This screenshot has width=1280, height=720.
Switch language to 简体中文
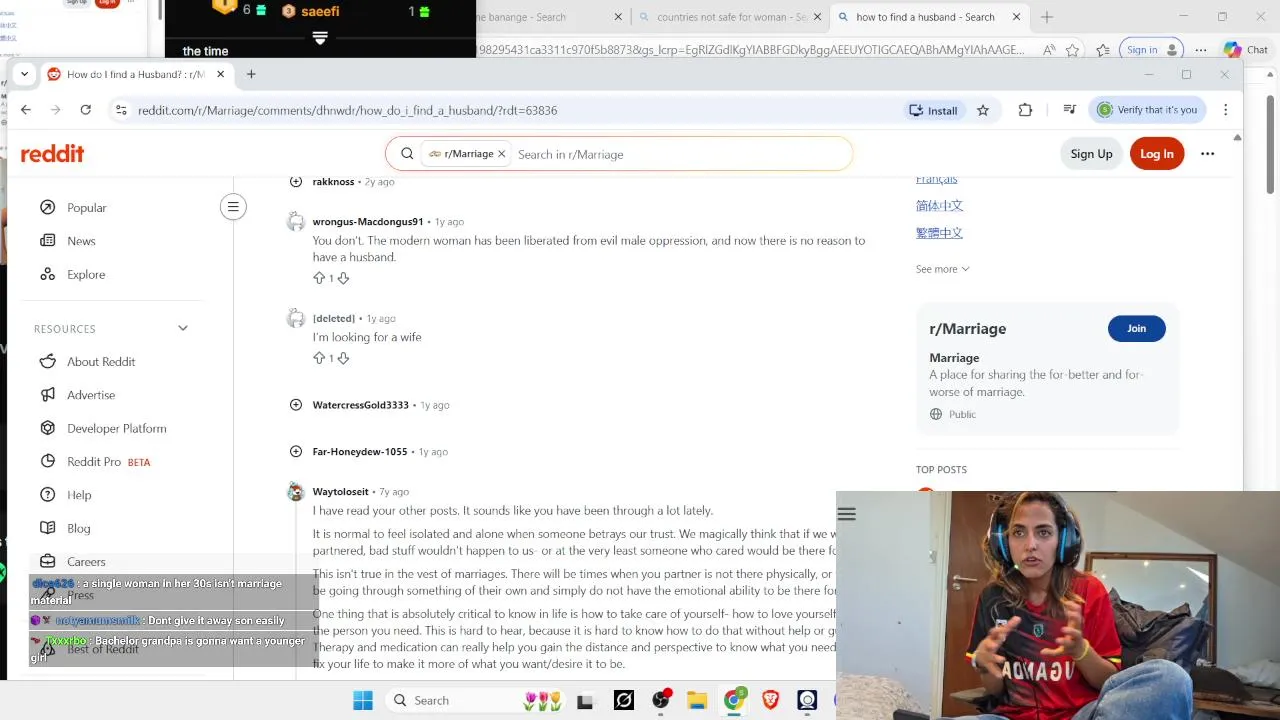pos(939,206)
